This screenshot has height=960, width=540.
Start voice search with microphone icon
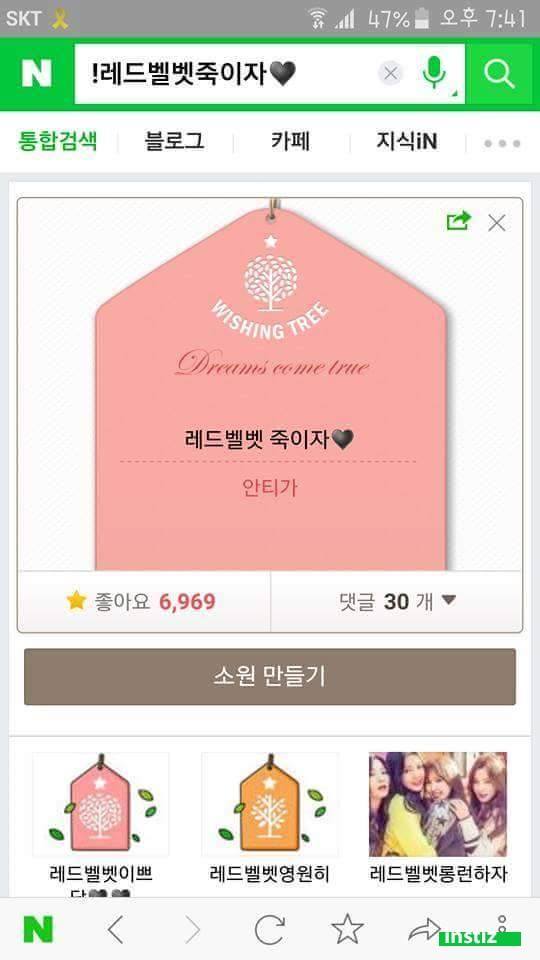tap(433, 73)
